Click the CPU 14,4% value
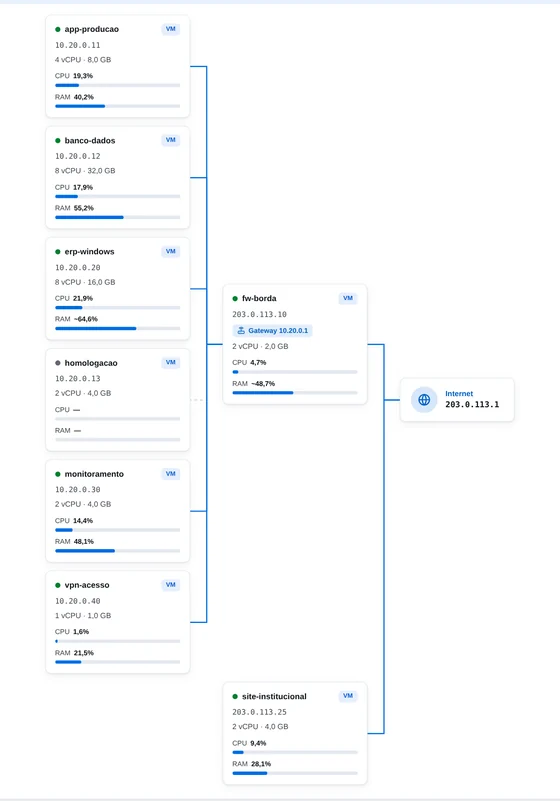The image size is (560, 801). (x=83, y=521)
